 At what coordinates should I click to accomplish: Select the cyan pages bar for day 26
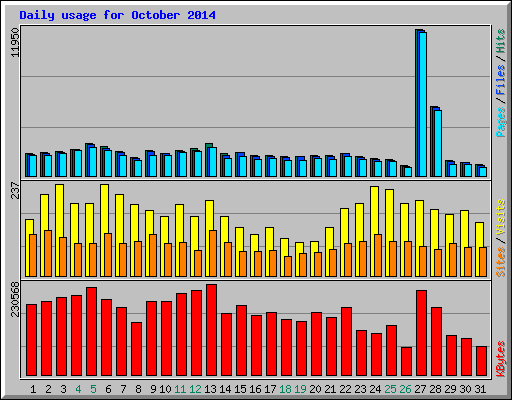[408, 172]
